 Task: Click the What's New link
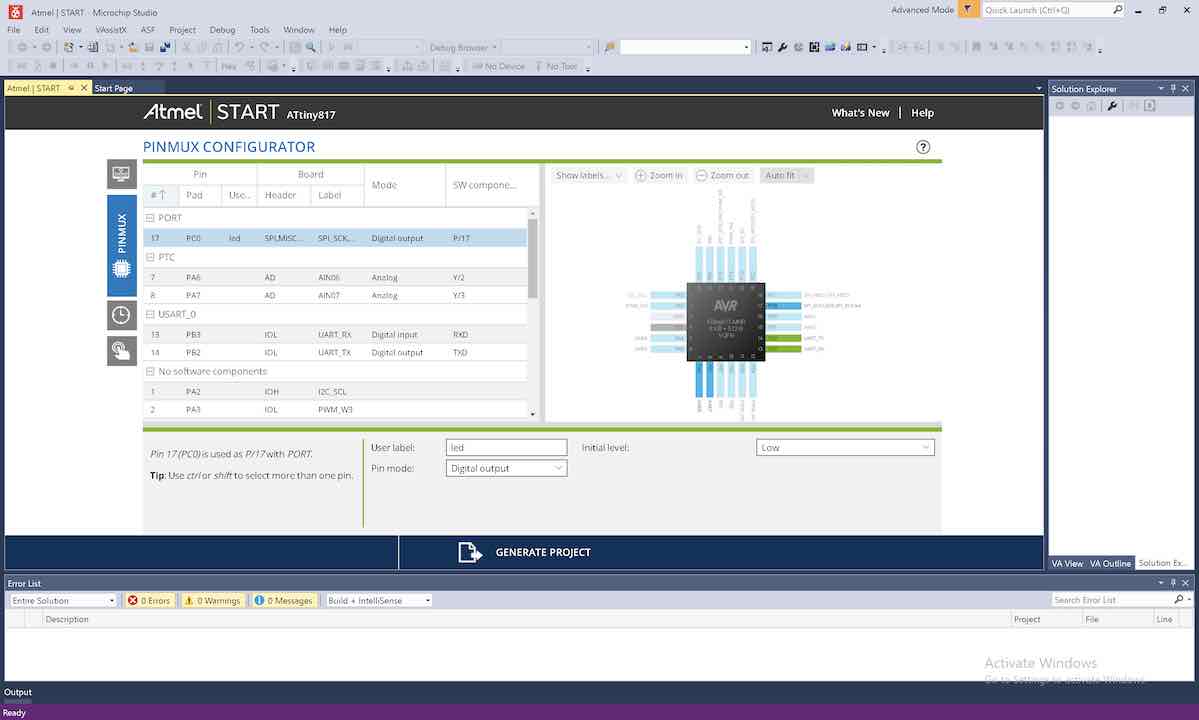(x=860, y=113)
